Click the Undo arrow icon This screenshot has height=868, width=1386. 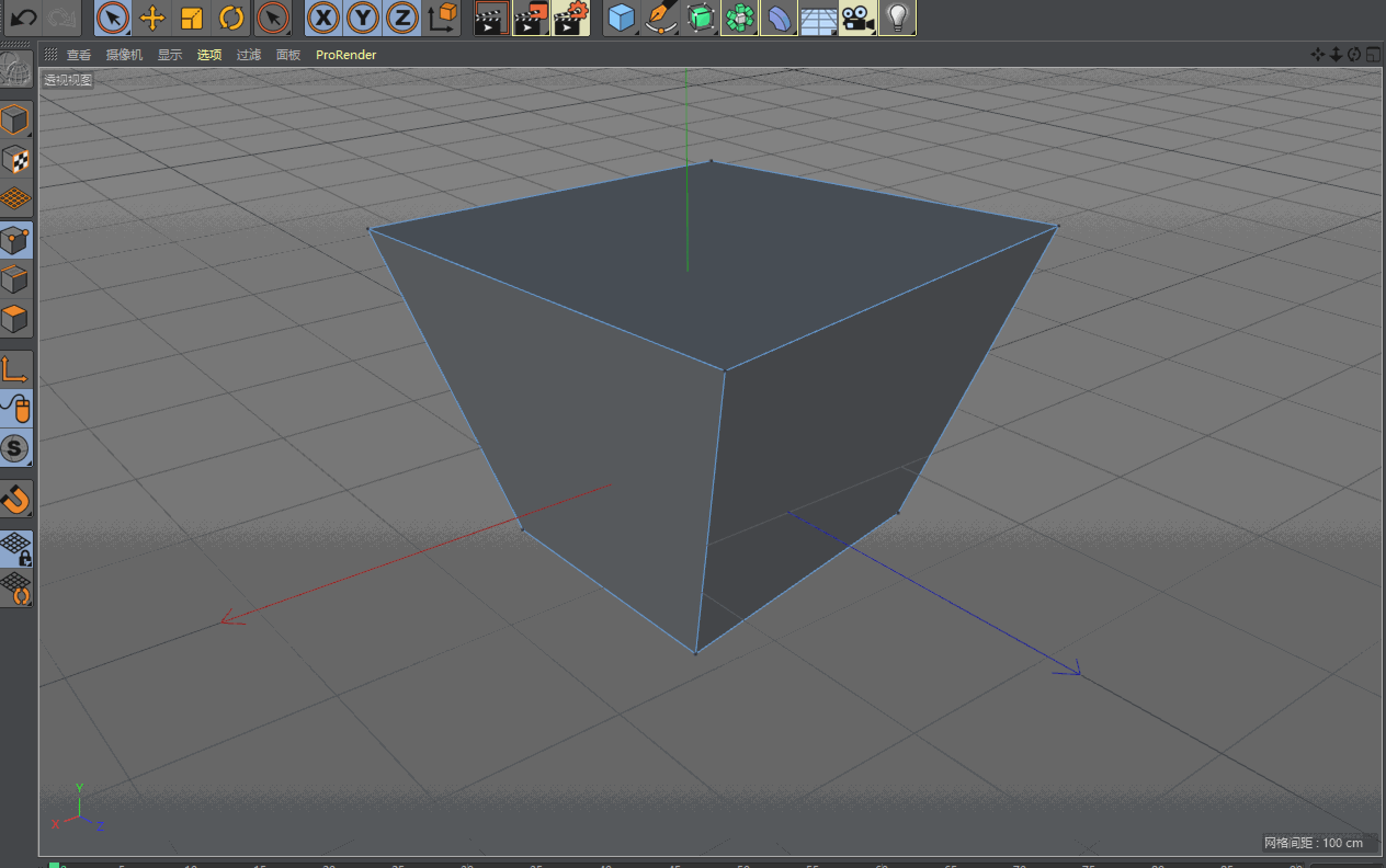(23, 17)
